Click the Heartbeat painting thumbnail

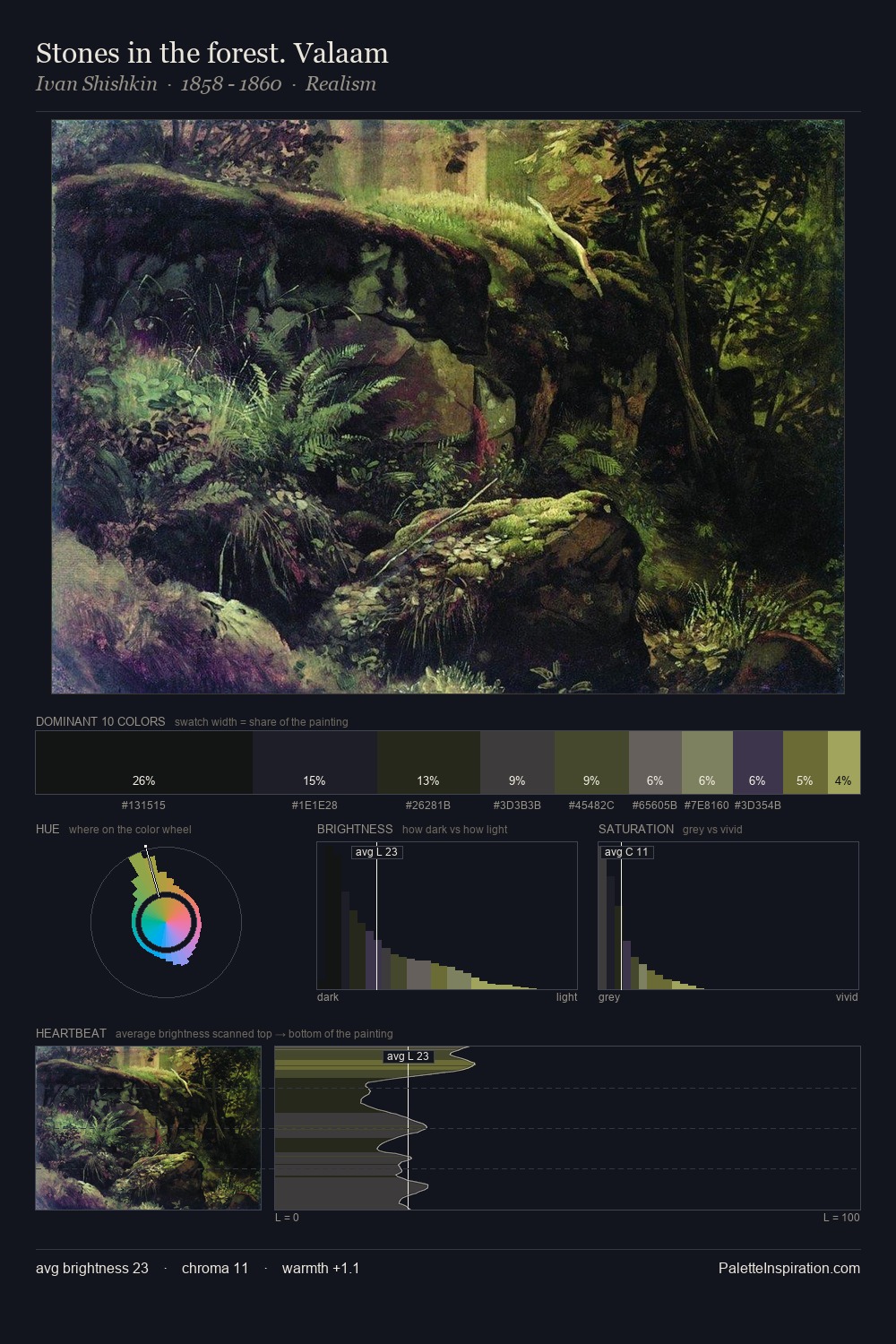148,1128
